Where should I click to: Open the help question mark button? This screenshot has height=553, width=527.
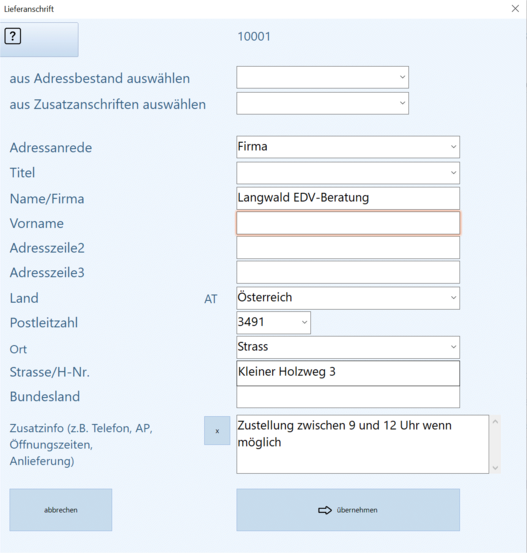(39, 39)
